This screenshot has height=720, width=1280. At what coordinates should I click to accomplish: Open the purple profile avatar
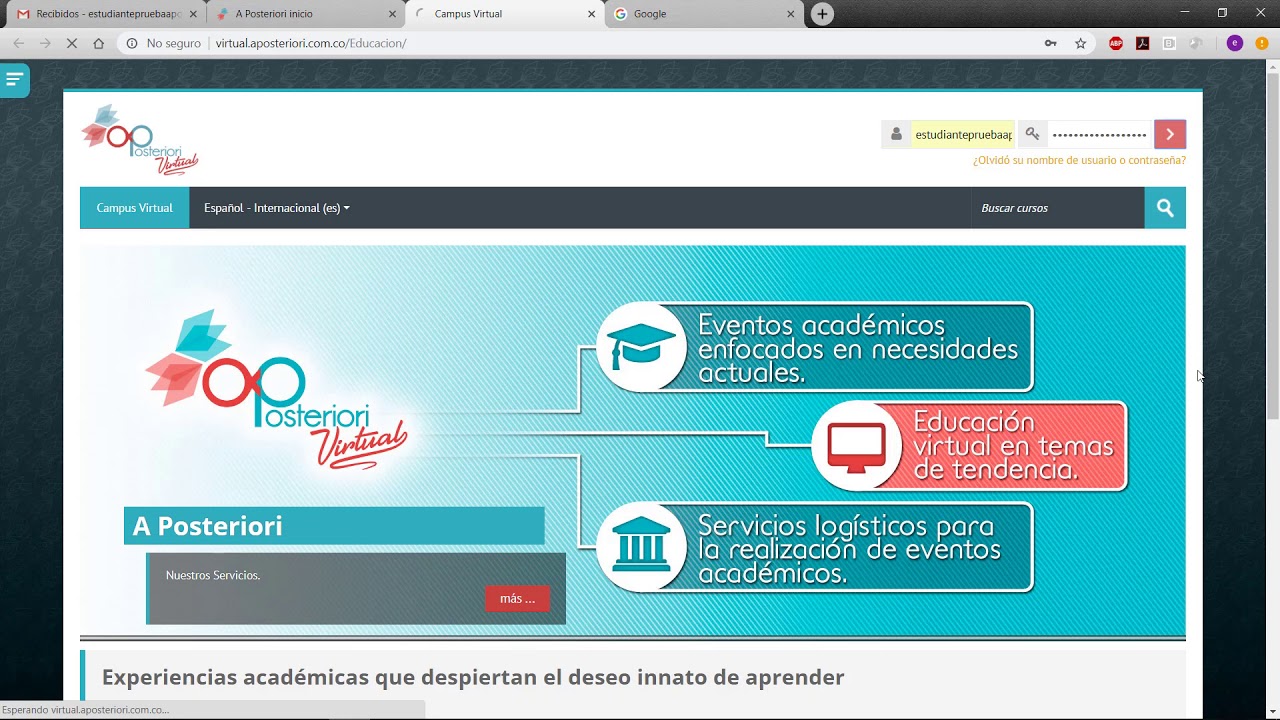click(1235, 43)
